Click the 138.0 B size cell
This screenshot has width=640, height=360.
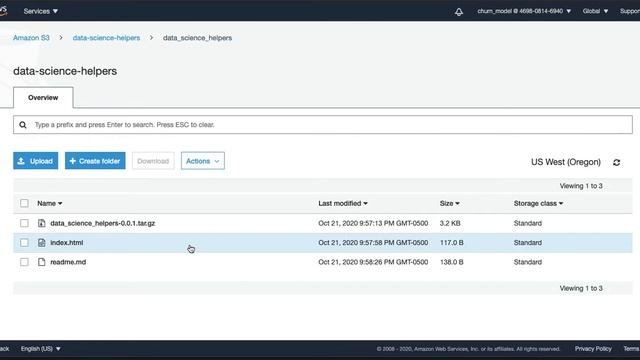pos(451,262)
